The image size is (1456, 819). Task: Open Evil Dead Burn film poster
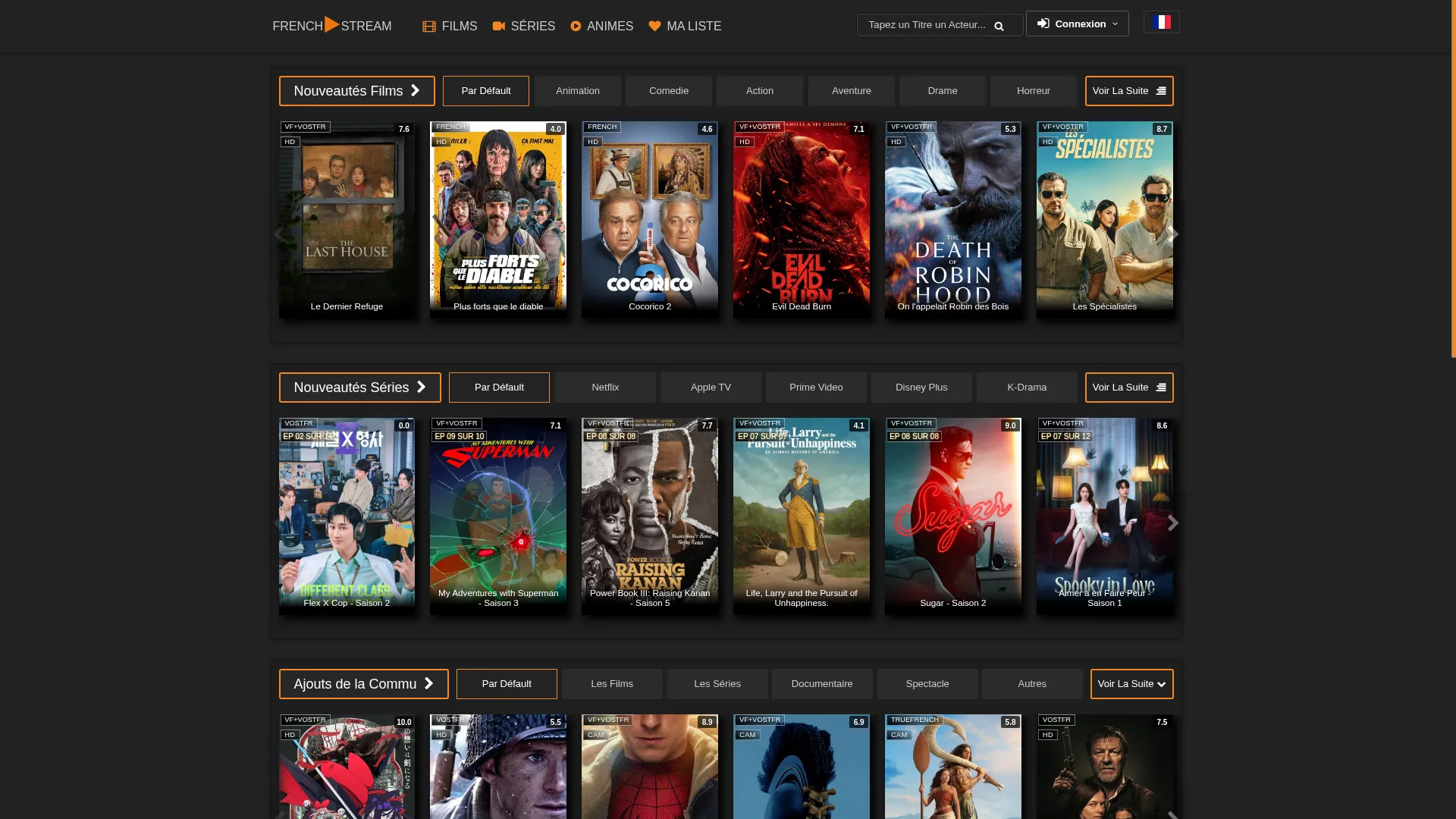[802, 220]
